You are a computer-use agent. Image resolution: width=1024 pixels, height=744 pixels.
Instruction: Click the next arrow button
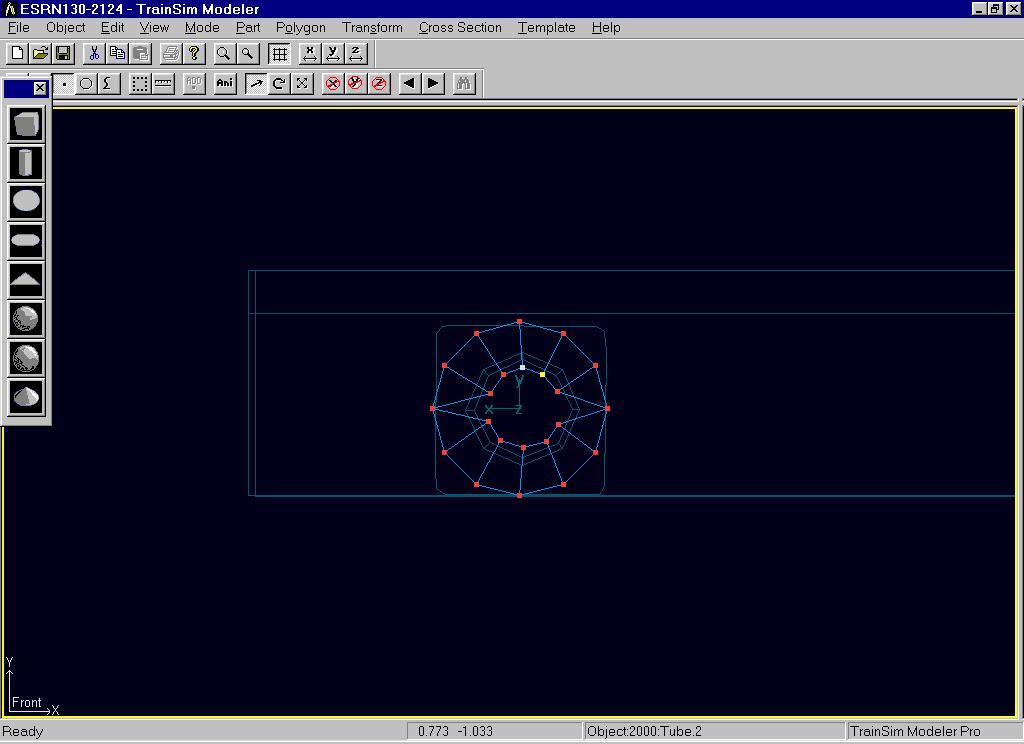(x=433, y=83)
